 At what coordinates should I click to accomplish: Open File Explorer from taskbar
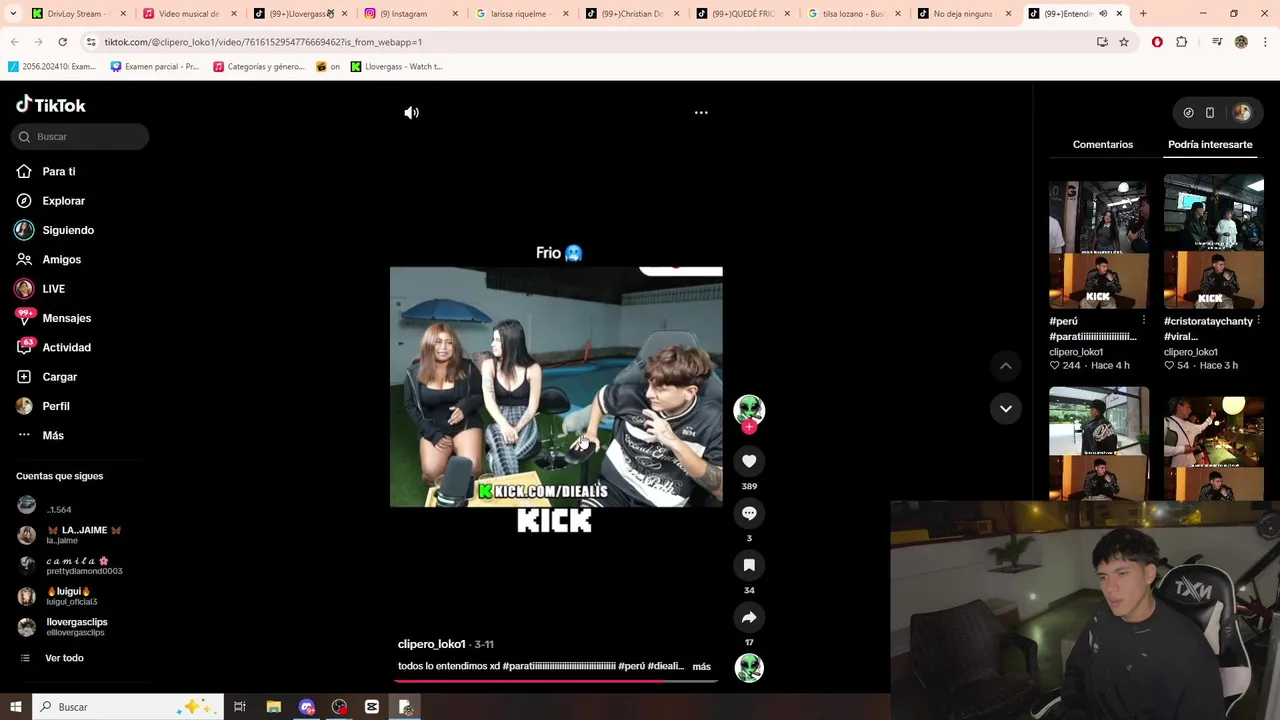(273, 707)
